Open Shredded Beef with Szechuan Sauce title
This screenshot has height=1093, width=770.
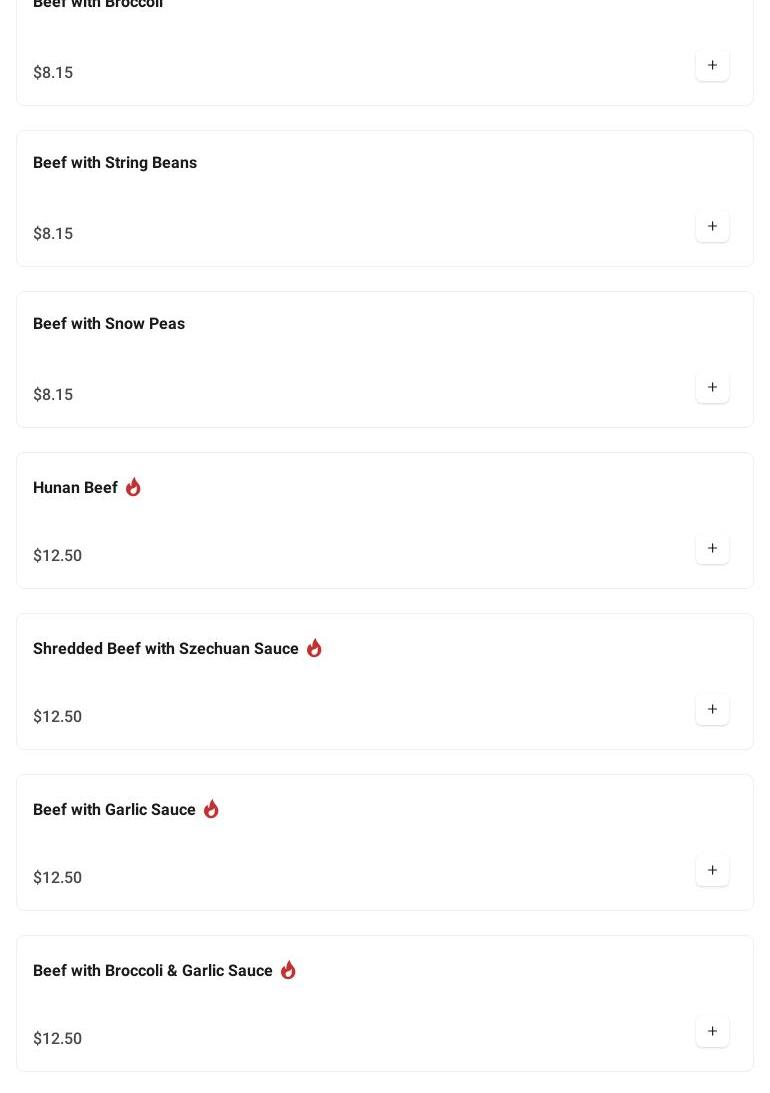166,648
